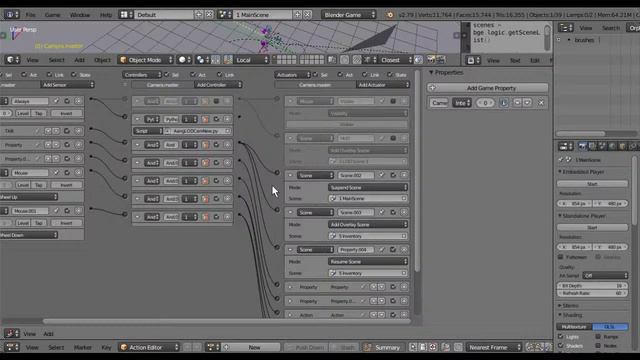Open the Add Sensor dropdown

point(67,85)
